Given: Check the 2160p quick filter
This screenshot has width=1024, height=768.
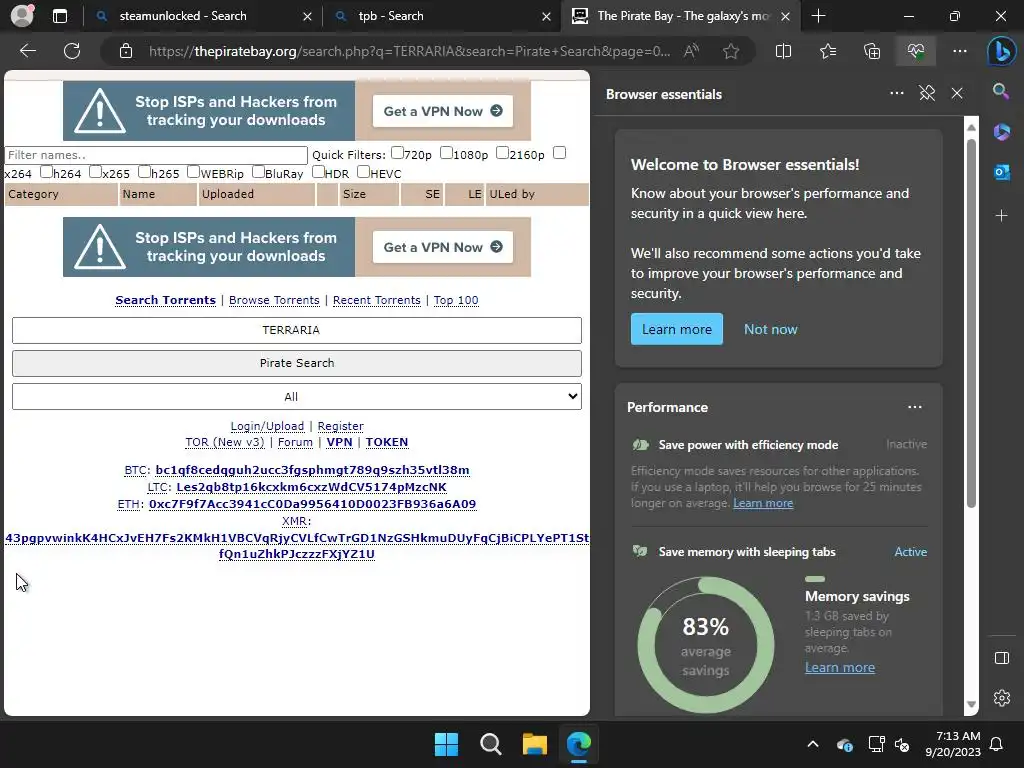Looking at the screenshot, I should pyautogui.click(x=502, y=153).
